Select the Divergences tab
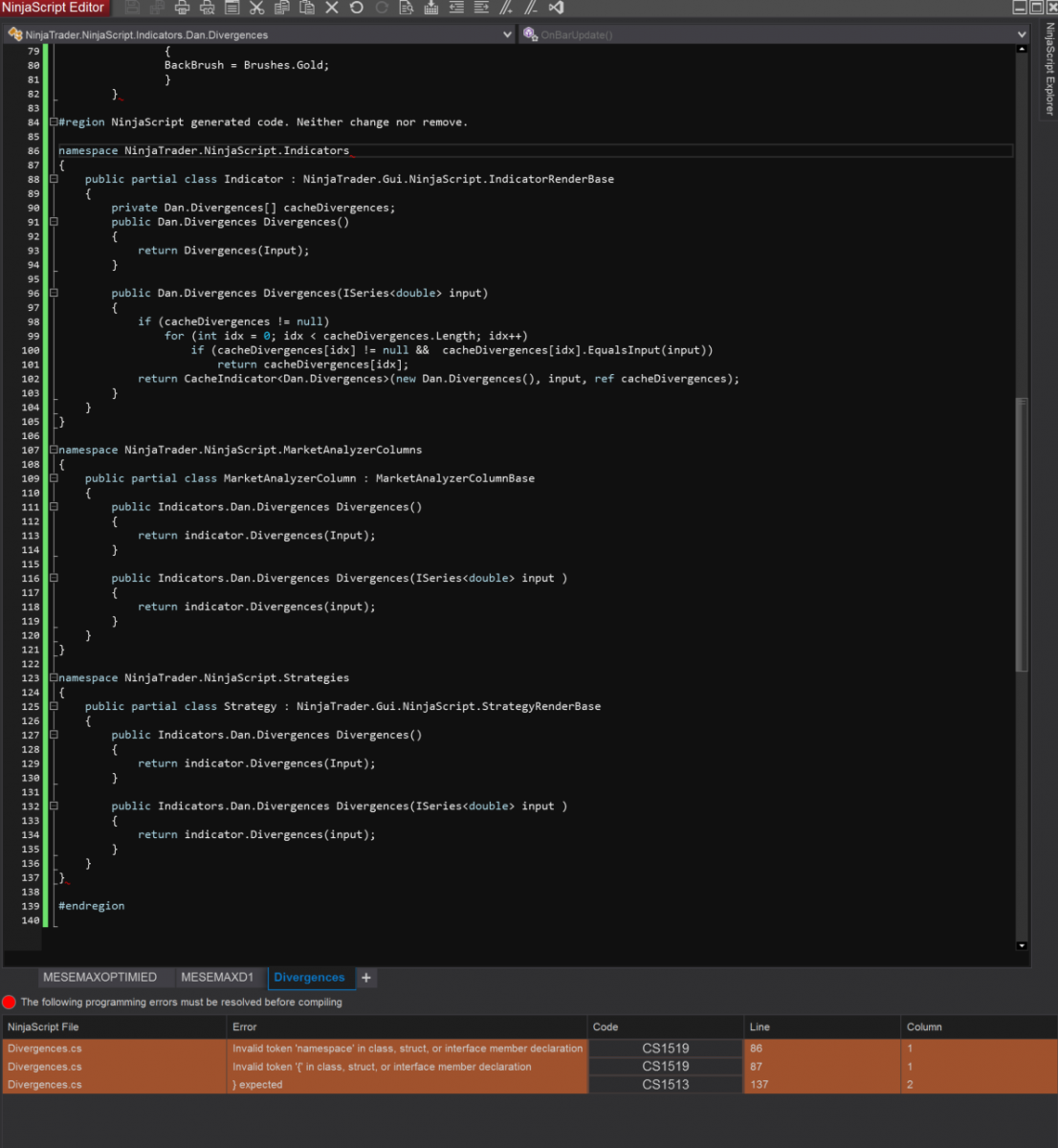Viewport: 1058px width, 1148px height. coord(309,978)
